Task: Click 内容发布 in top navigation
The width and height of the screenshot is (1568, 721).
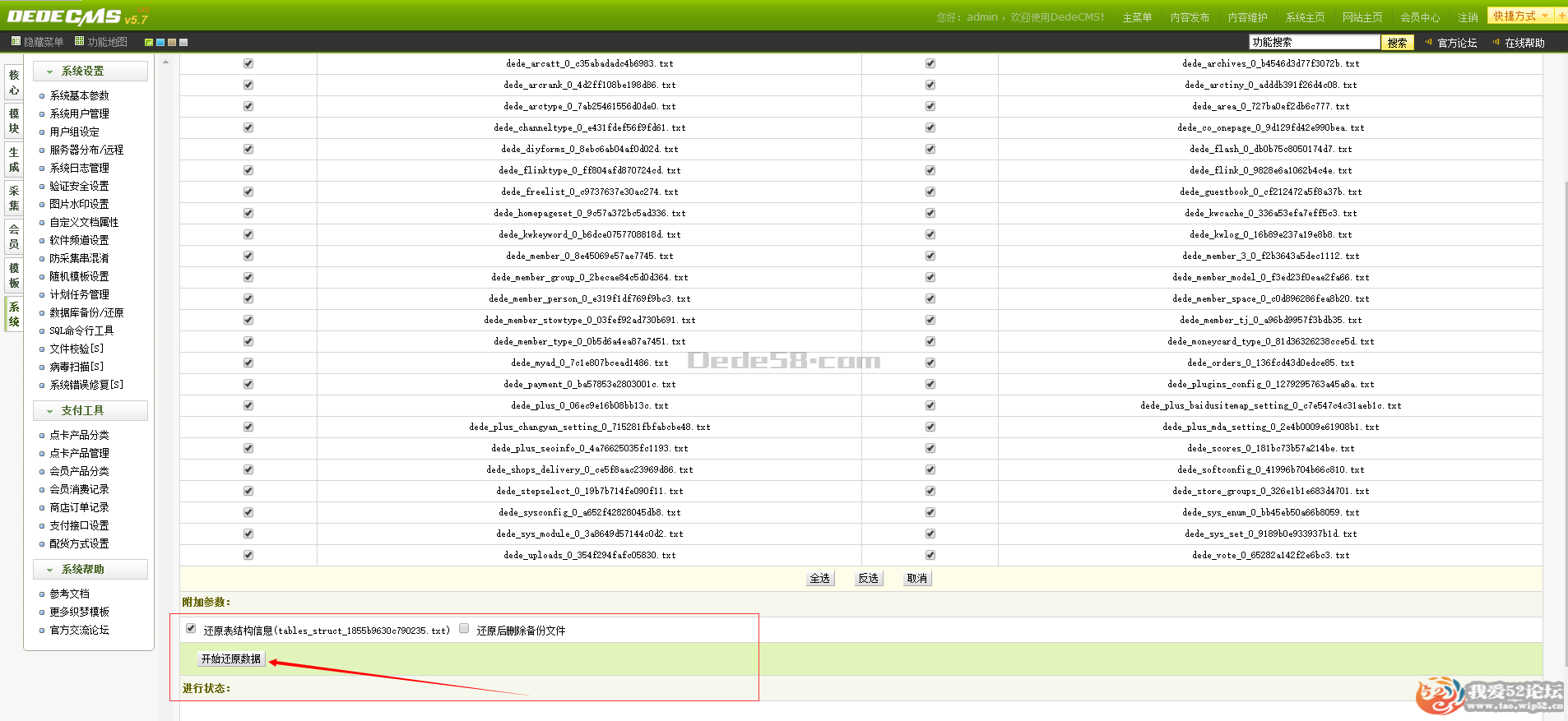Action: [x=1190, y=17]
